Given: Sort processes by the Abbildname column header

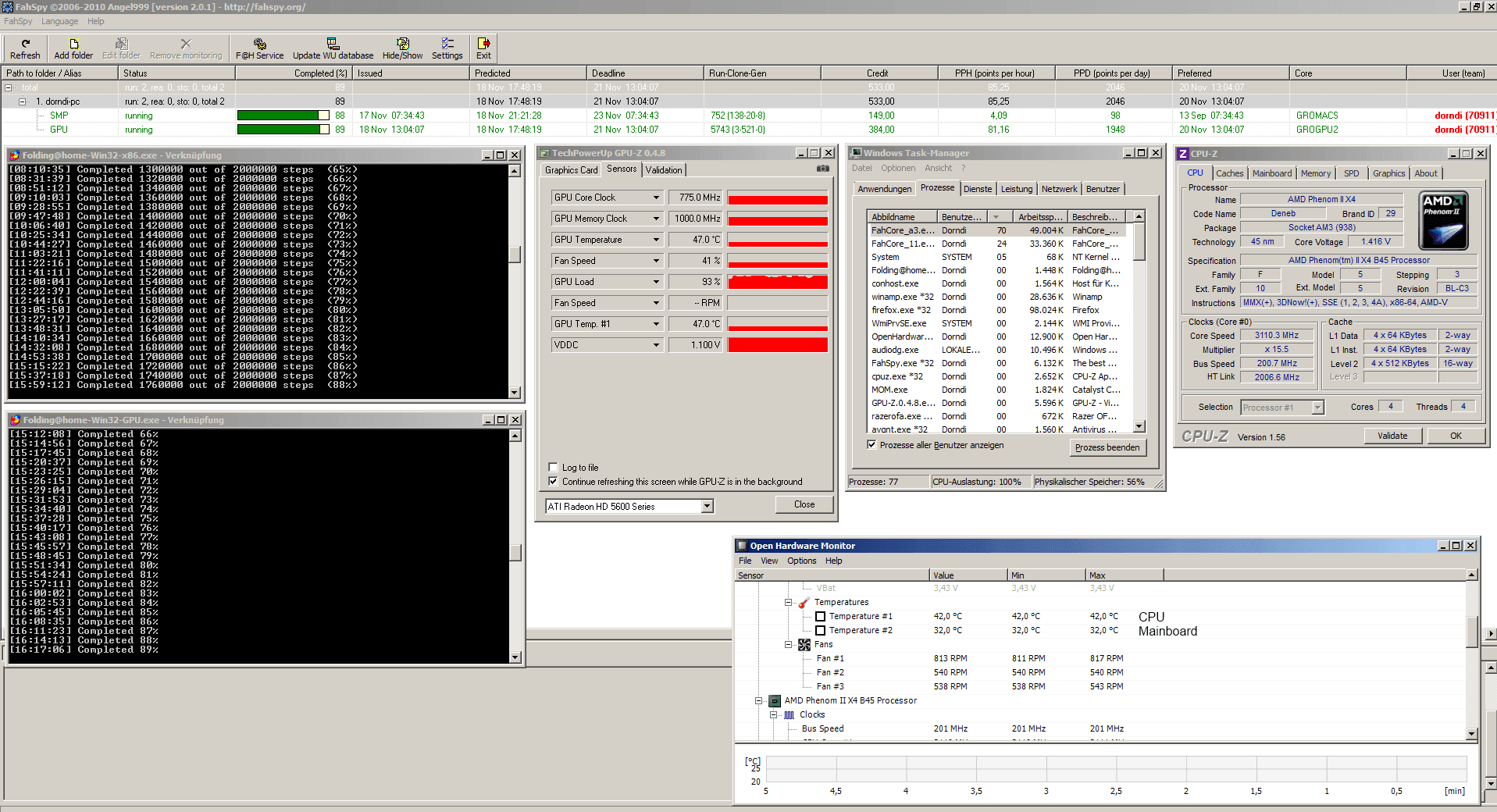Looking at the screenshot, I should click(902, 217).
